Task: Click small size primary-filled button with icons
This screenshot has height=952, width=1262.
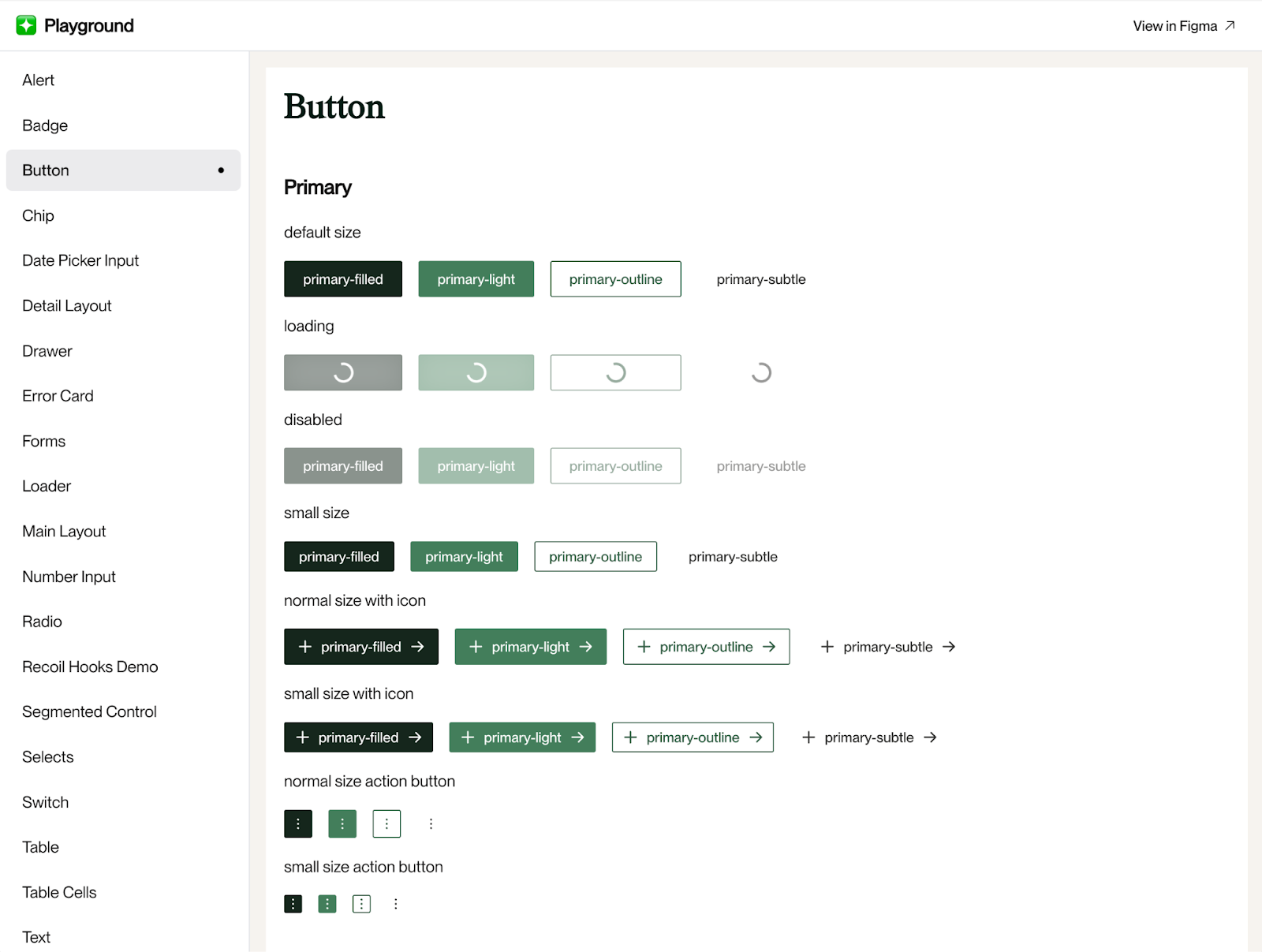Action: pyautogui.click(x=359, y=737)
